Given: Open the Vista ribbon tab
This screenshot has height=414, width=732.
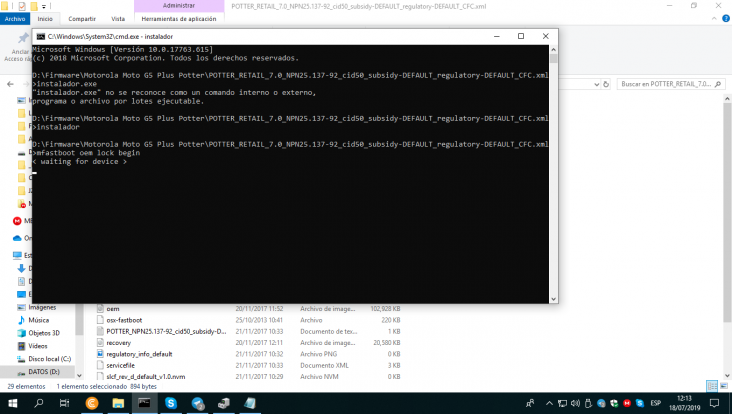Looking at the screenshot, I should tap(118, 19).
